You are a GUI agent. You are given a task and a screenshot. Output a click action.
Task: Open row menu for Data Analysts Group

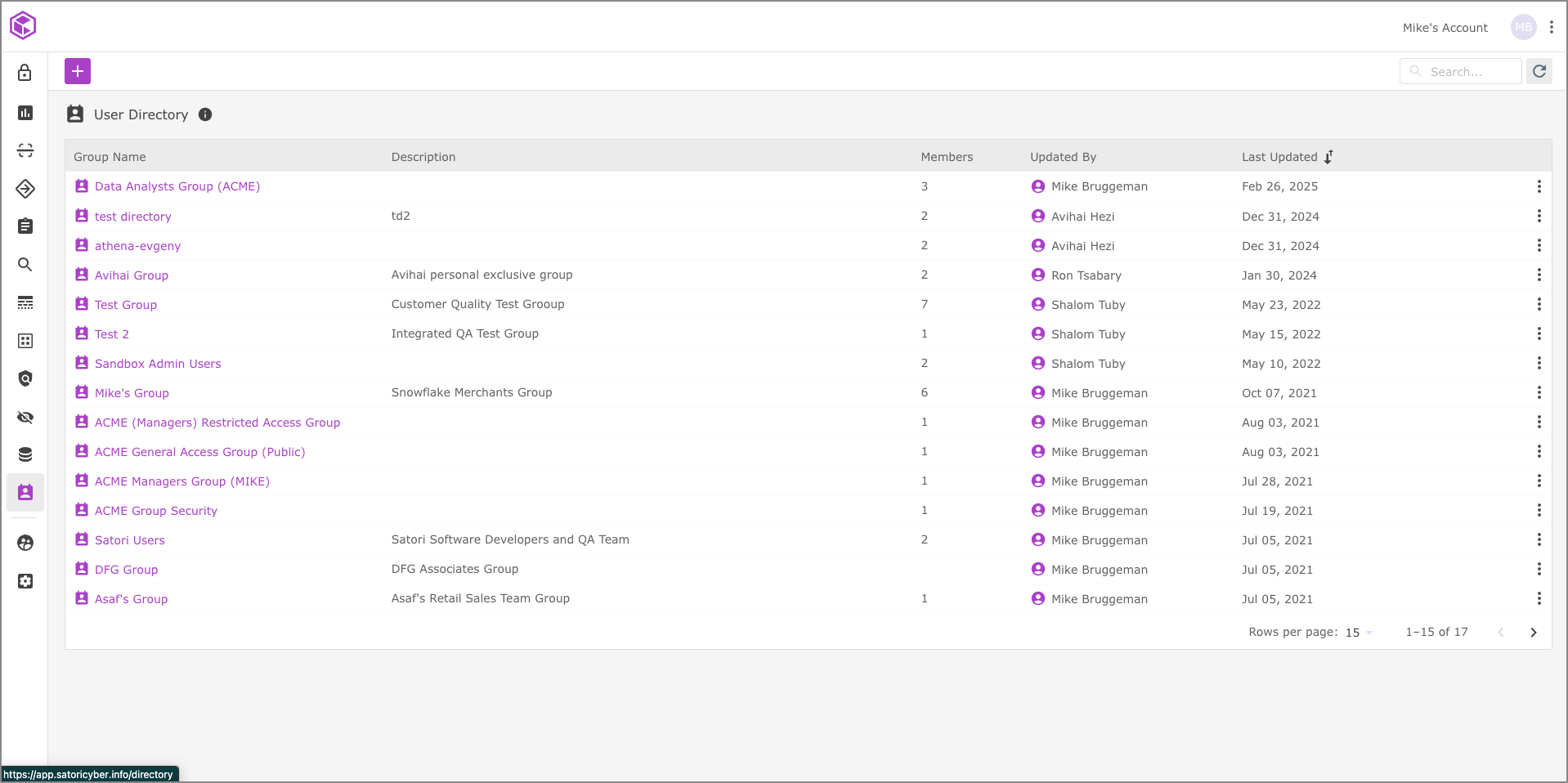(x=1539, y=186)
